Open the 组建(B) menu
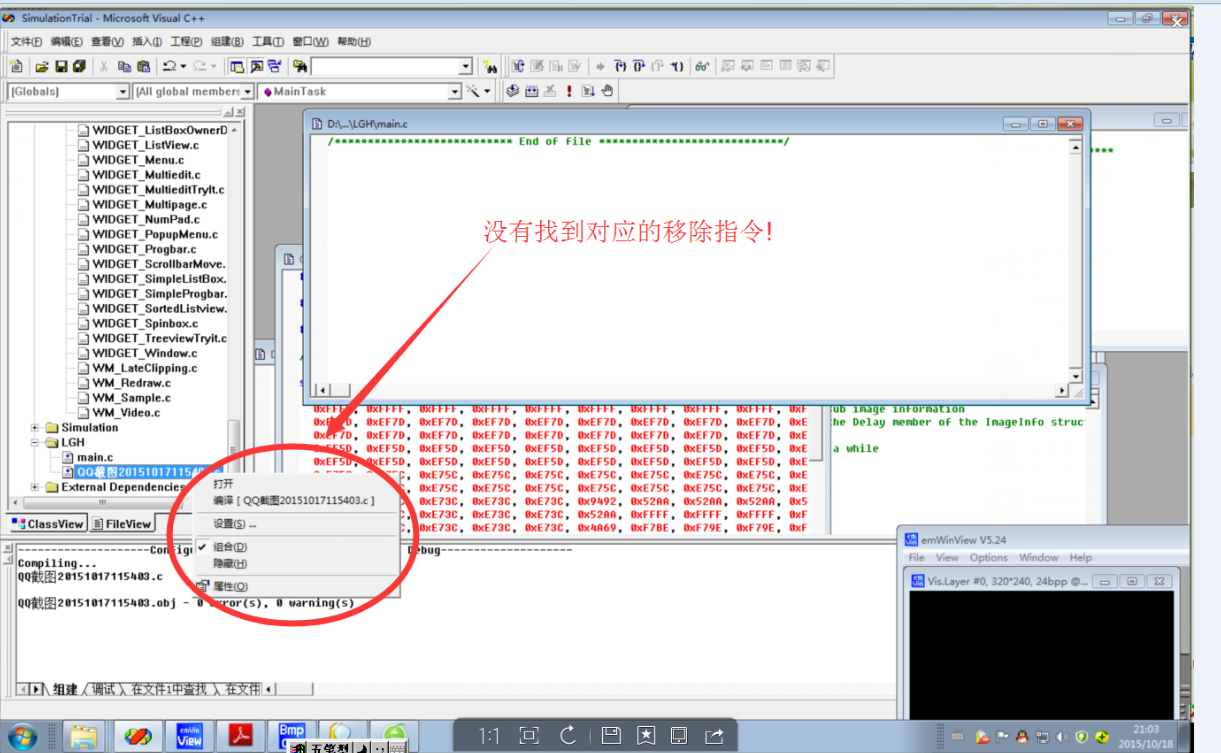1221x753 pixels. pyautogui.click(x=227, y=42)
